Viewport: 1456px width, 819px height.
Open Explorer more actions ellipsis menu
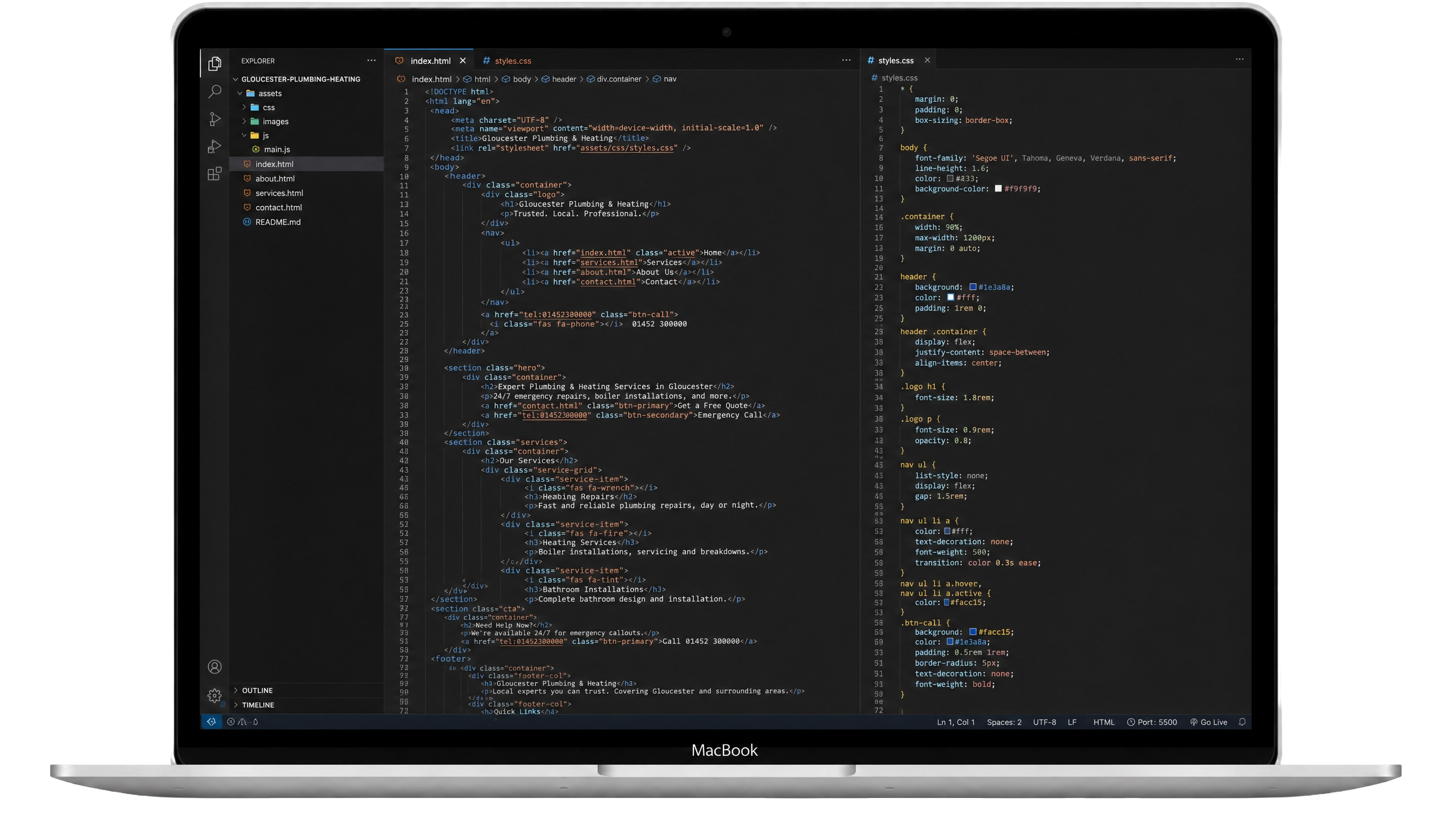click(x=371, y=60)
